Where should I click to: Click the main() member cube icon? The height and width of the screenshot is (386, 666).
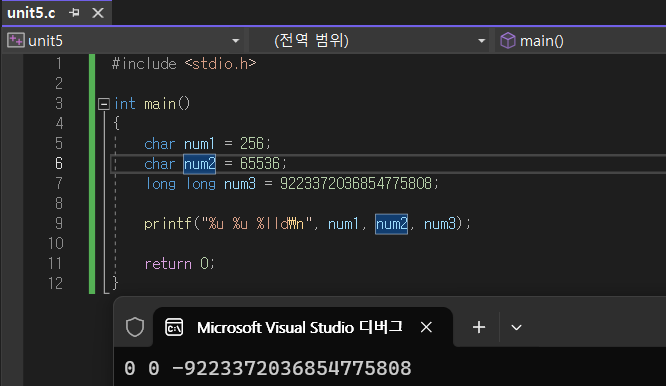coord(508,41)
